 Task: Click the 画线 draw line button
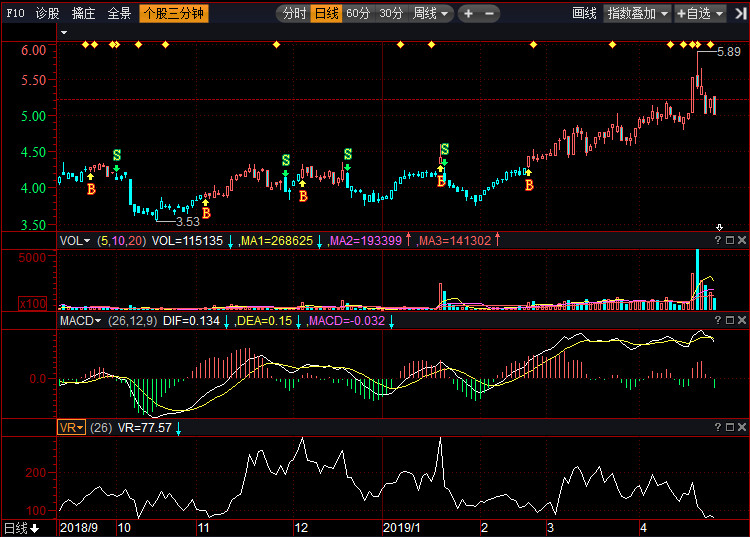pos(584,14)
